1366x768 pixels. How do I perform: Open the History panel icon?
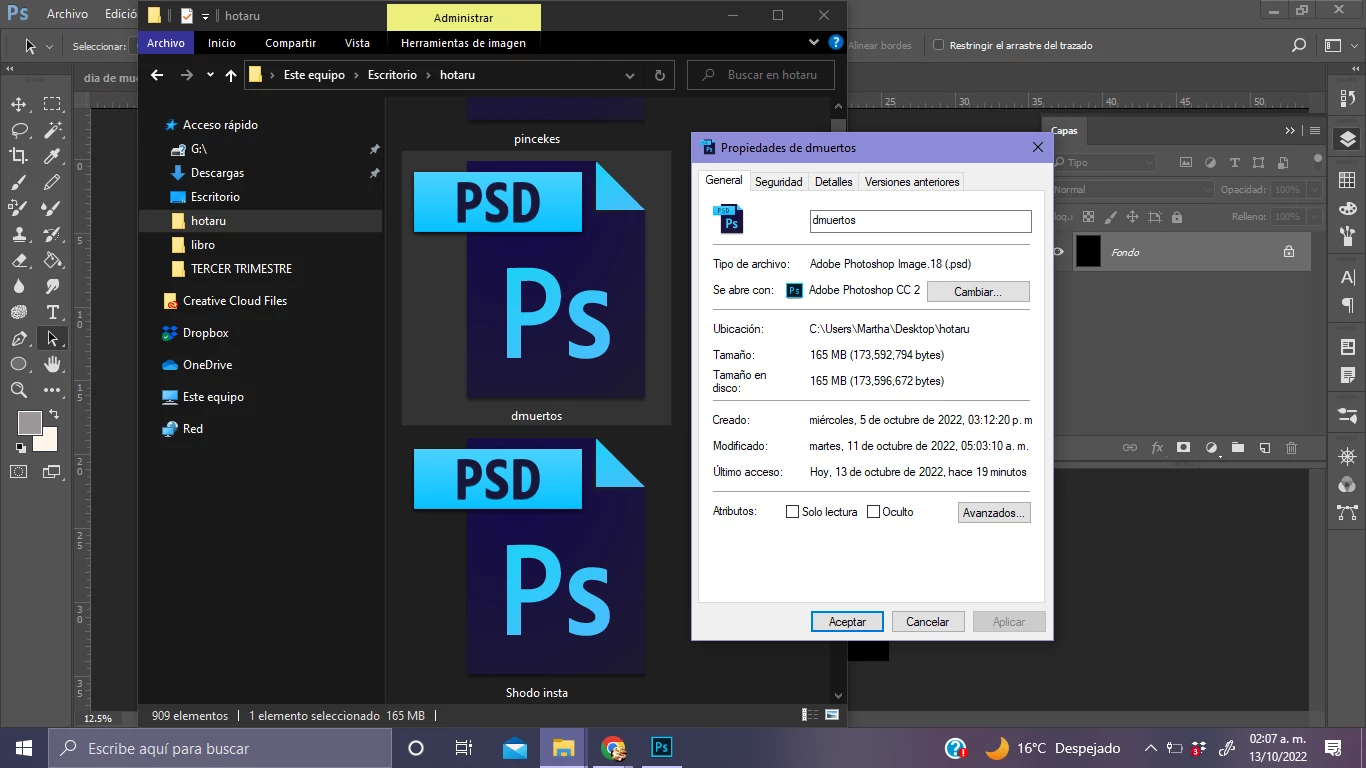click(1347, 98)
